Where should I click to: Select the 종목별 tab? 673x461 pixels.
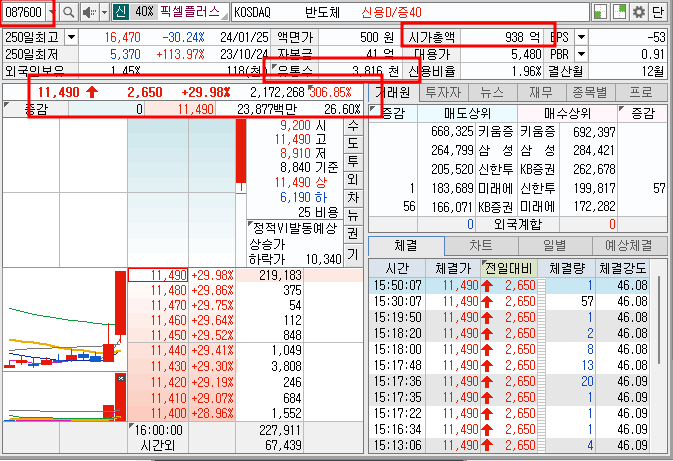(591, 92)
